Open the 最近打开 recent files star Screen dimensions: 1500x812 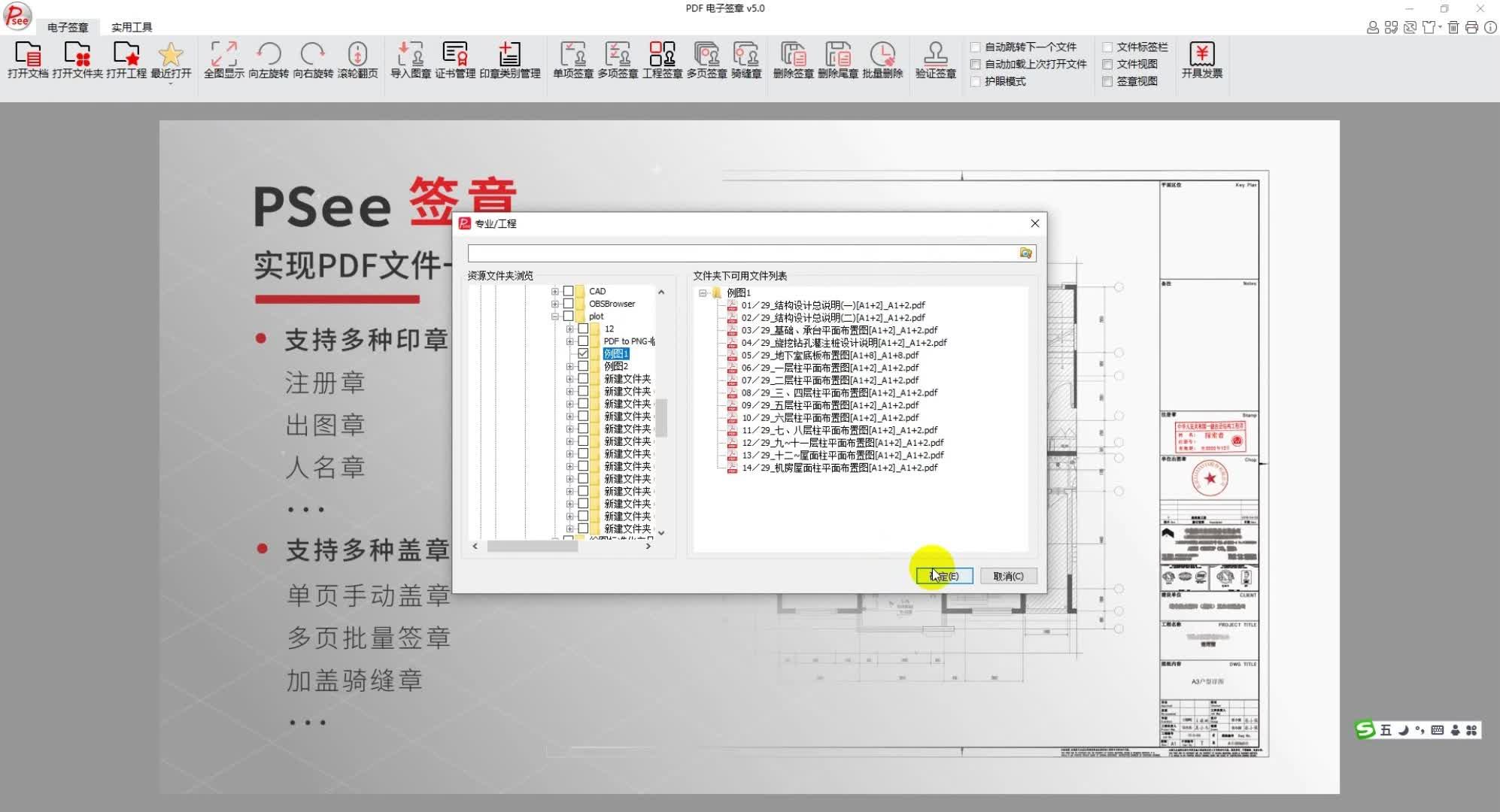pos(171,54)
